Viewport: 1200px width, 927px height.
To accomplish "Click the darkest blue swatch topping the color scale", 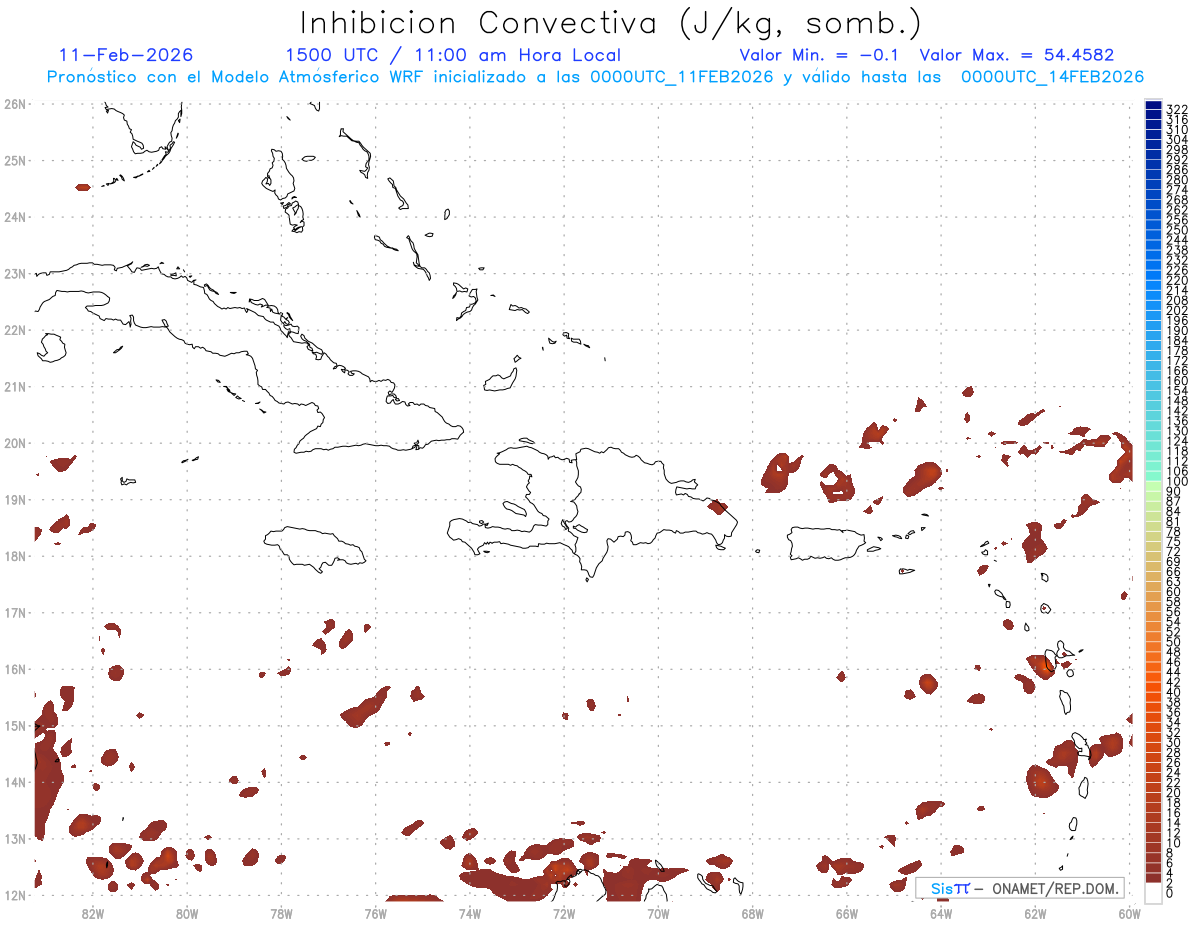I will coord(1153,106).
